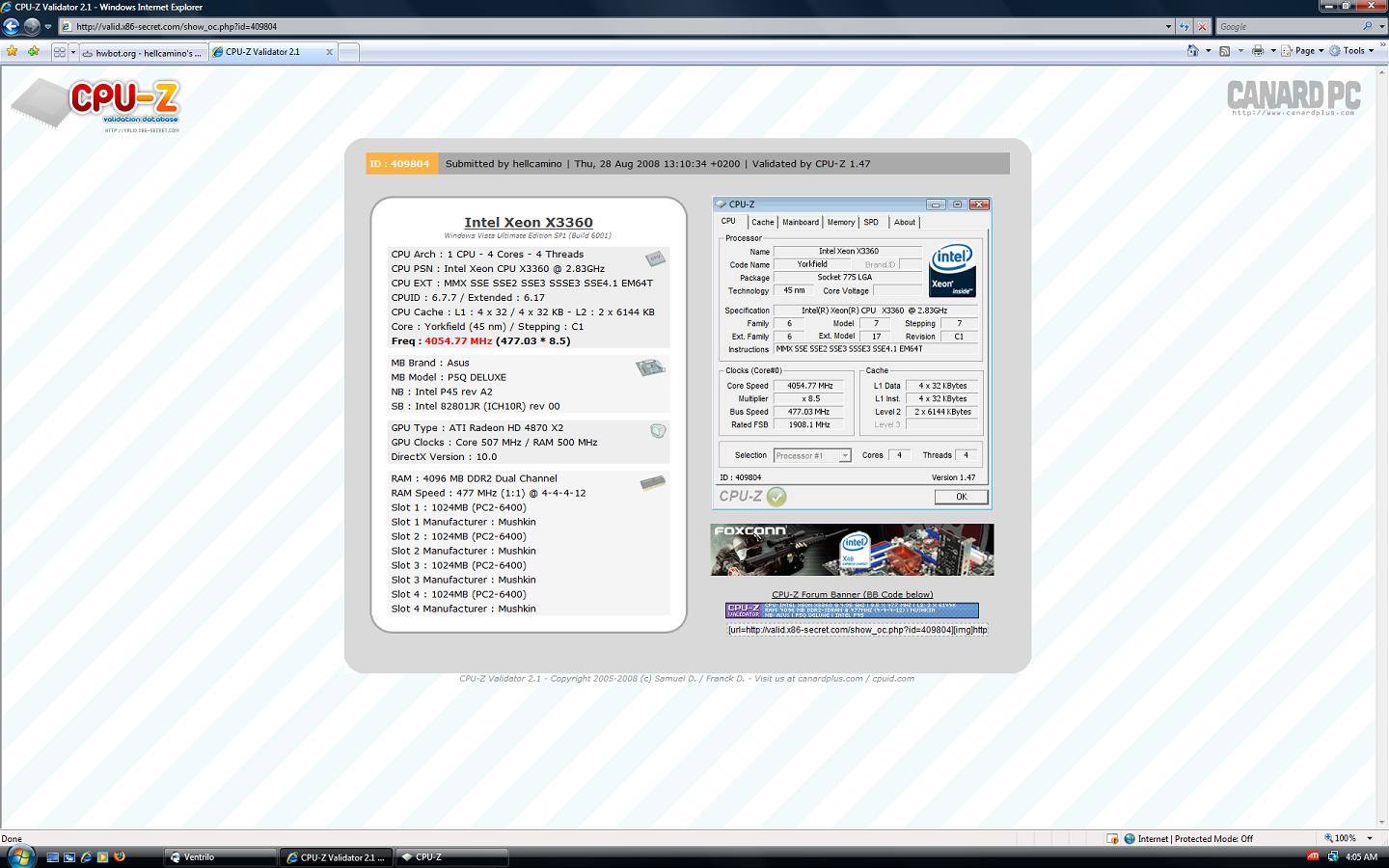Expand the tab list dropdown arrow

(72, 52)
